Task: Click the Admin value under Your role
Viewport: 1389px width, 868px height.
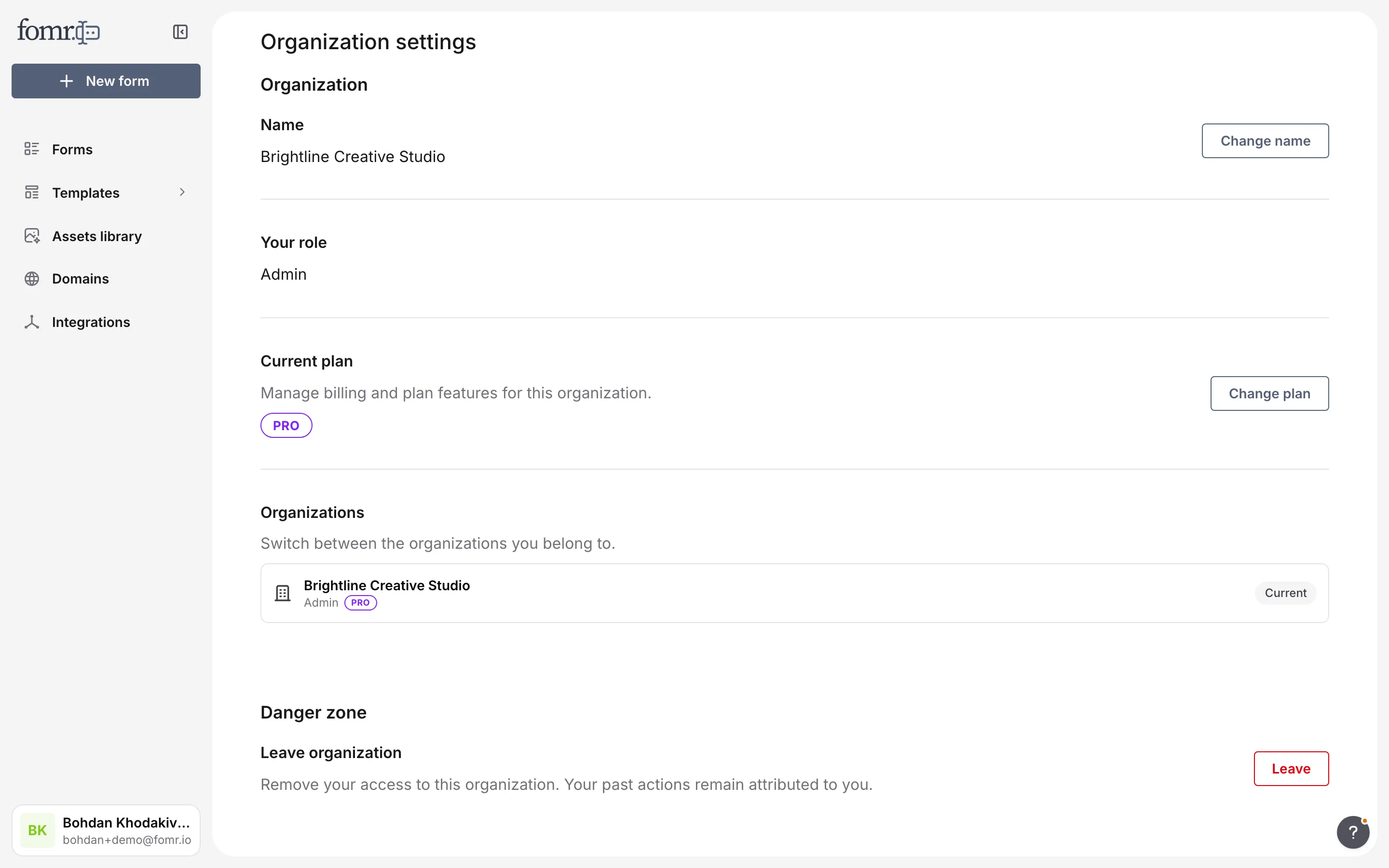Action: point(284,274)
